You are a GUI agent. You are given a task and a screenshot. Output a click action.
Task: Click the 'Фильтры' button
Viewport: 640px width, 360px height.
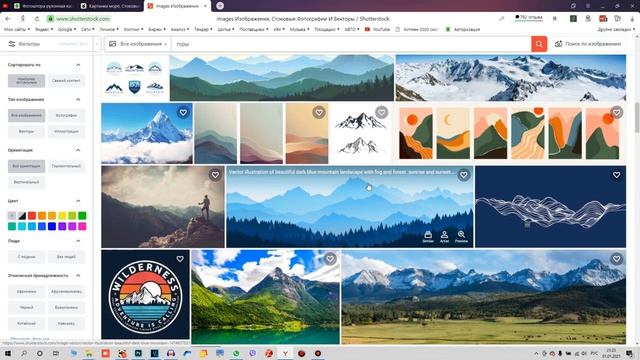point(24,44)
